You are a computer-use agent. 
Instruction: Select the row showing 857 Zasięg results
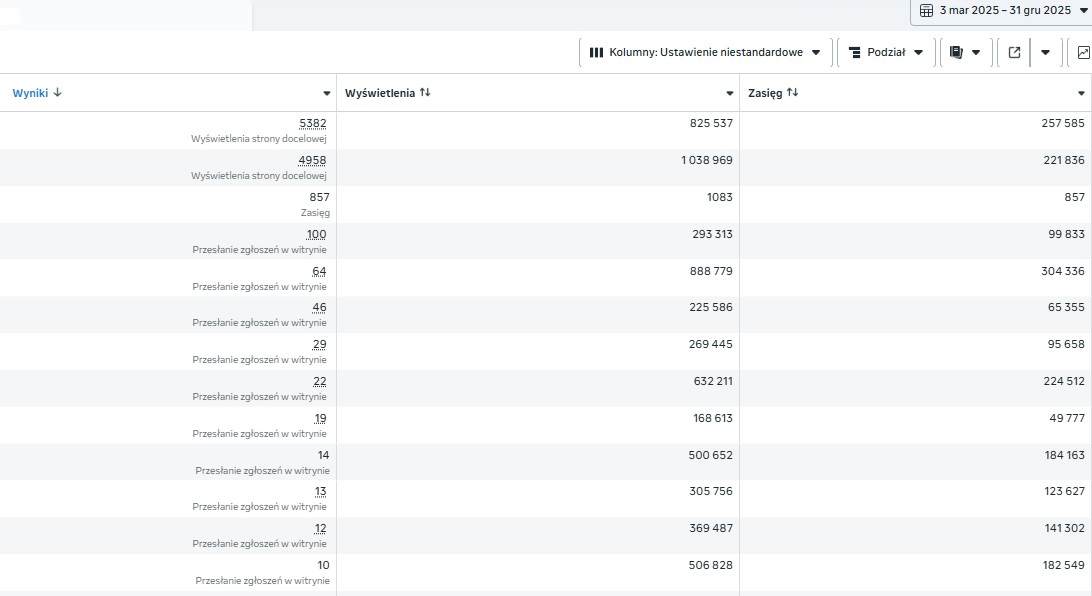pyautogui.click(x=317, y=197)
